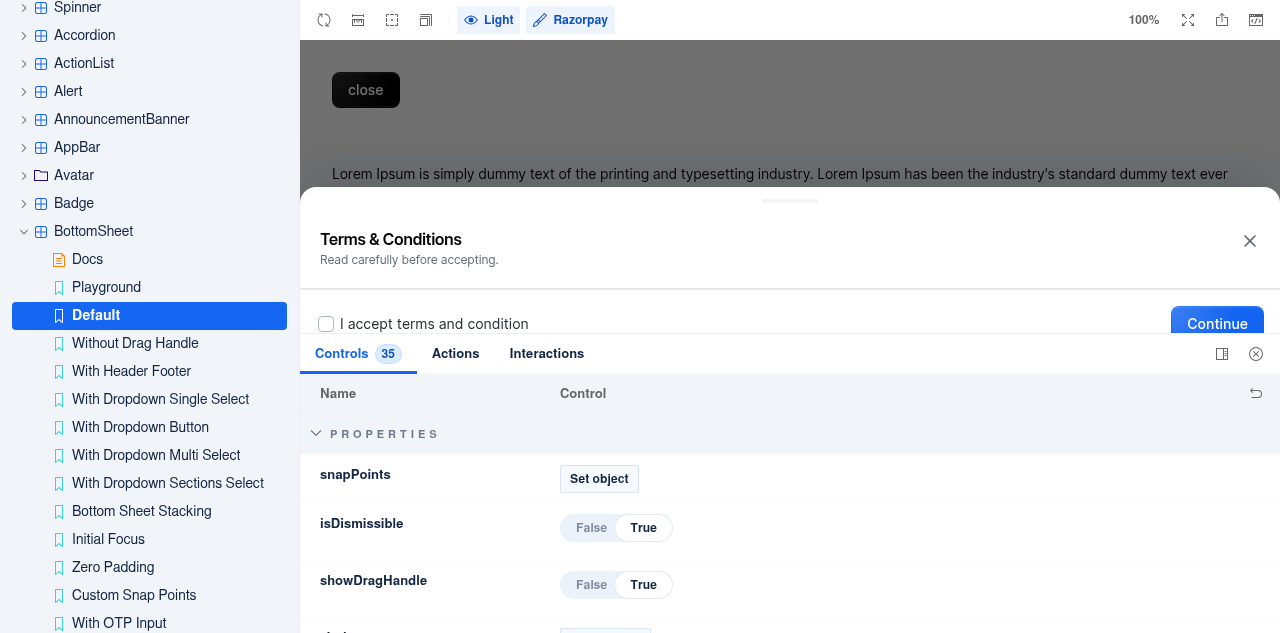The height and width of the screenshot is (633, 1280).
Task: Expand the Alert tree chevron
Action: click(x=24, y=91)
